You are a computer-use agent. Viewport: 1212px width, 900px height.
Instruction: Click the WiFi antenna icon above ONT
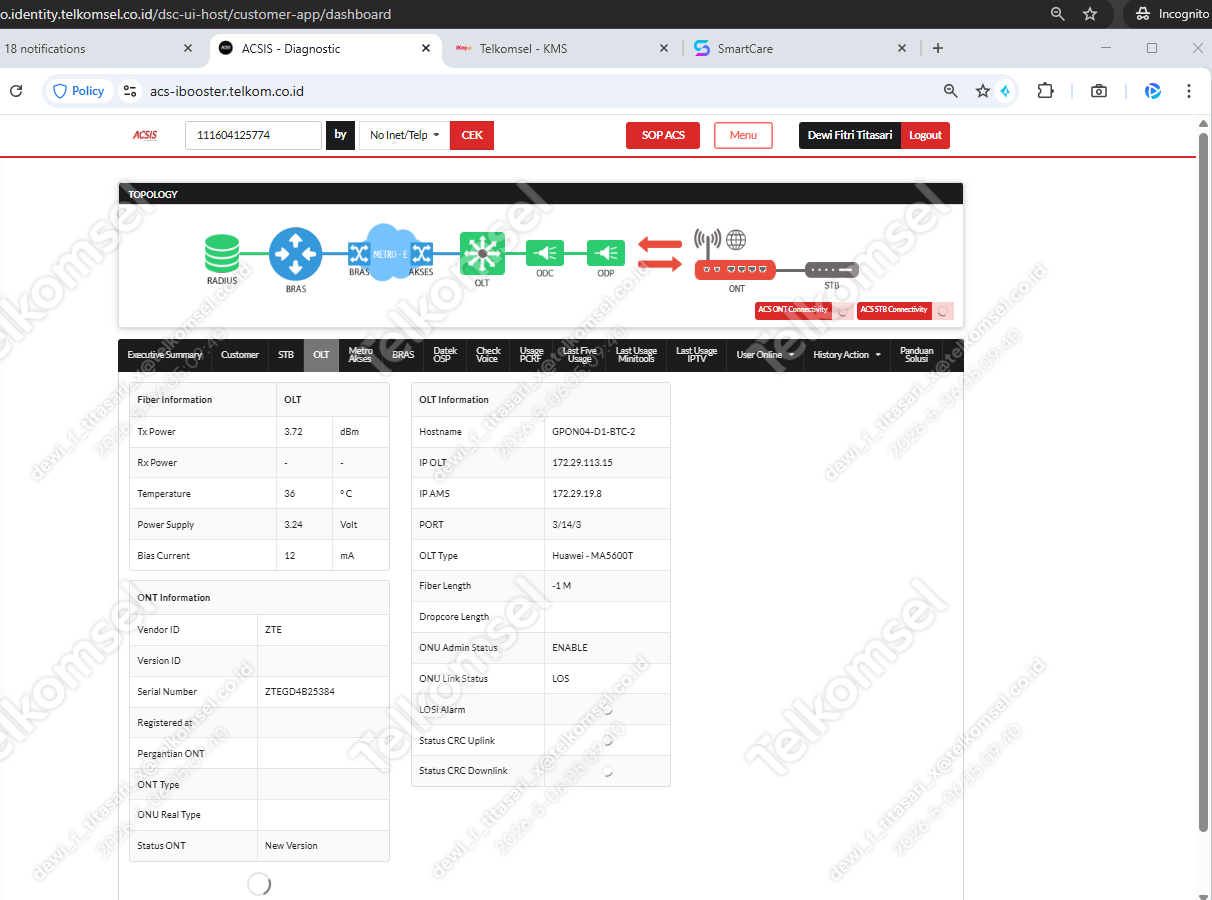[708, 240]
